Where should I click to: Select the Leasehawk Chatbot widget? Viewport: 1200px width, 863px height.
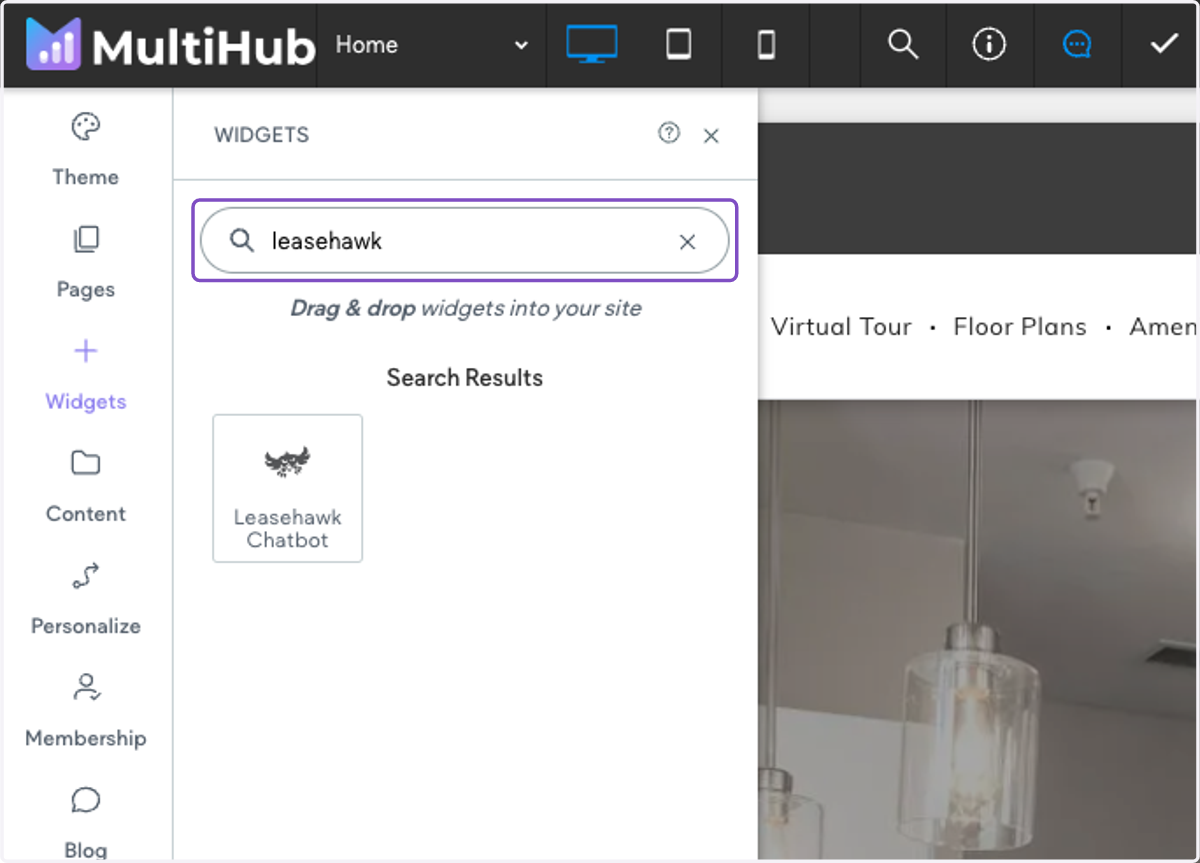pos(288,488)
